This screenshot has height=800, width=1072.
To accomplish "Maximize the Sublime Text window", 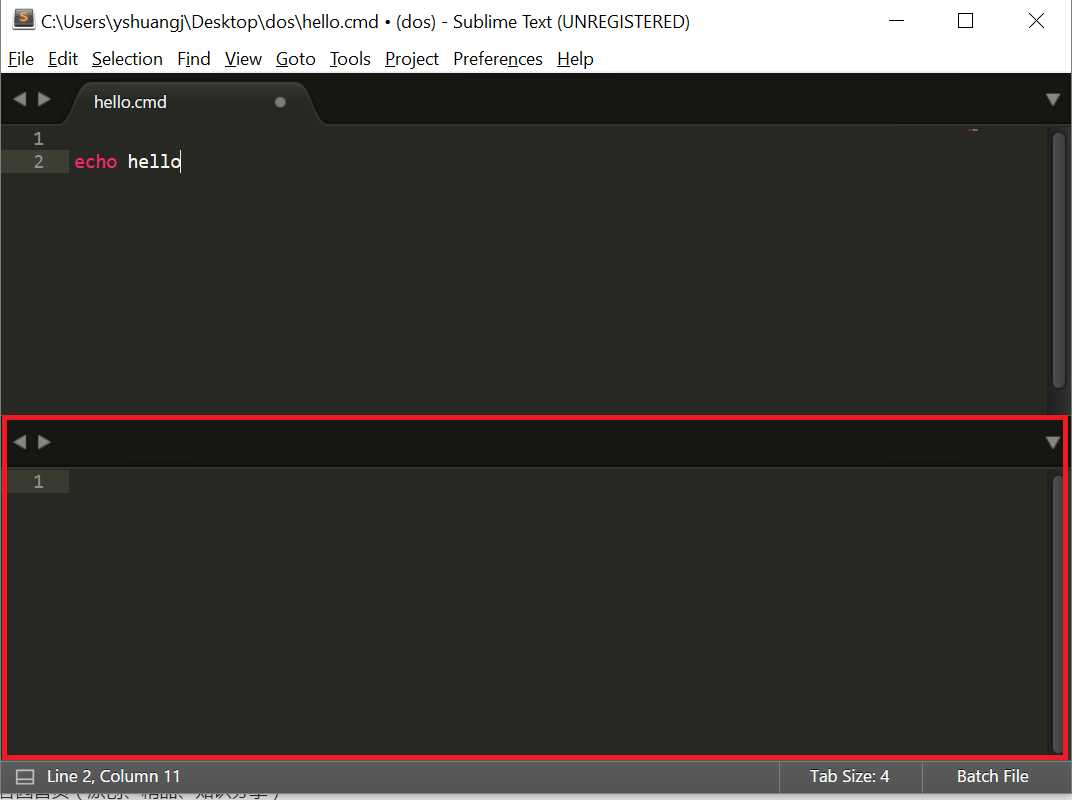I will click(x=965, y=21).
